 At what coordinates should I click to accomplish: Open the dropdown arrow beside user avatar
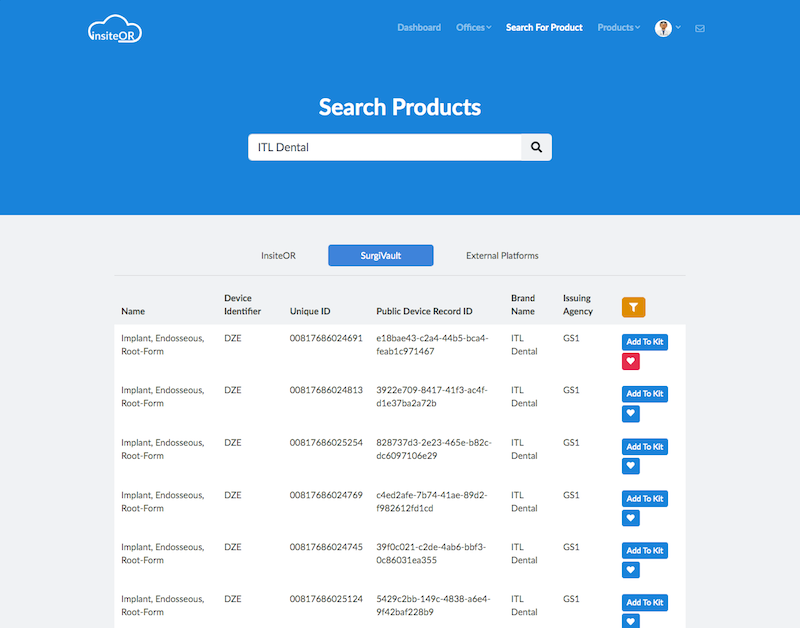pyautogui.click(x=679, y=28)
